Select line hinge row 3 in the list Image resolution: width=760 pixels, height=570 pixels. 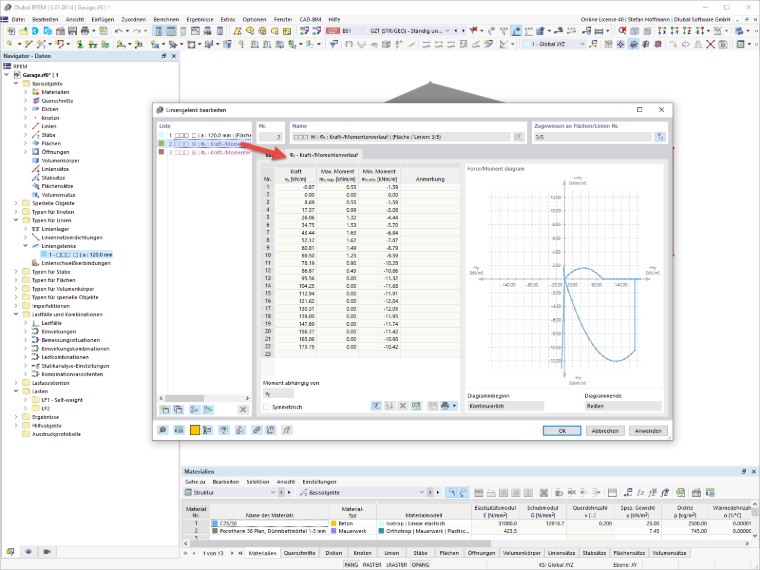pyautogui.click(x=205, y=152)
